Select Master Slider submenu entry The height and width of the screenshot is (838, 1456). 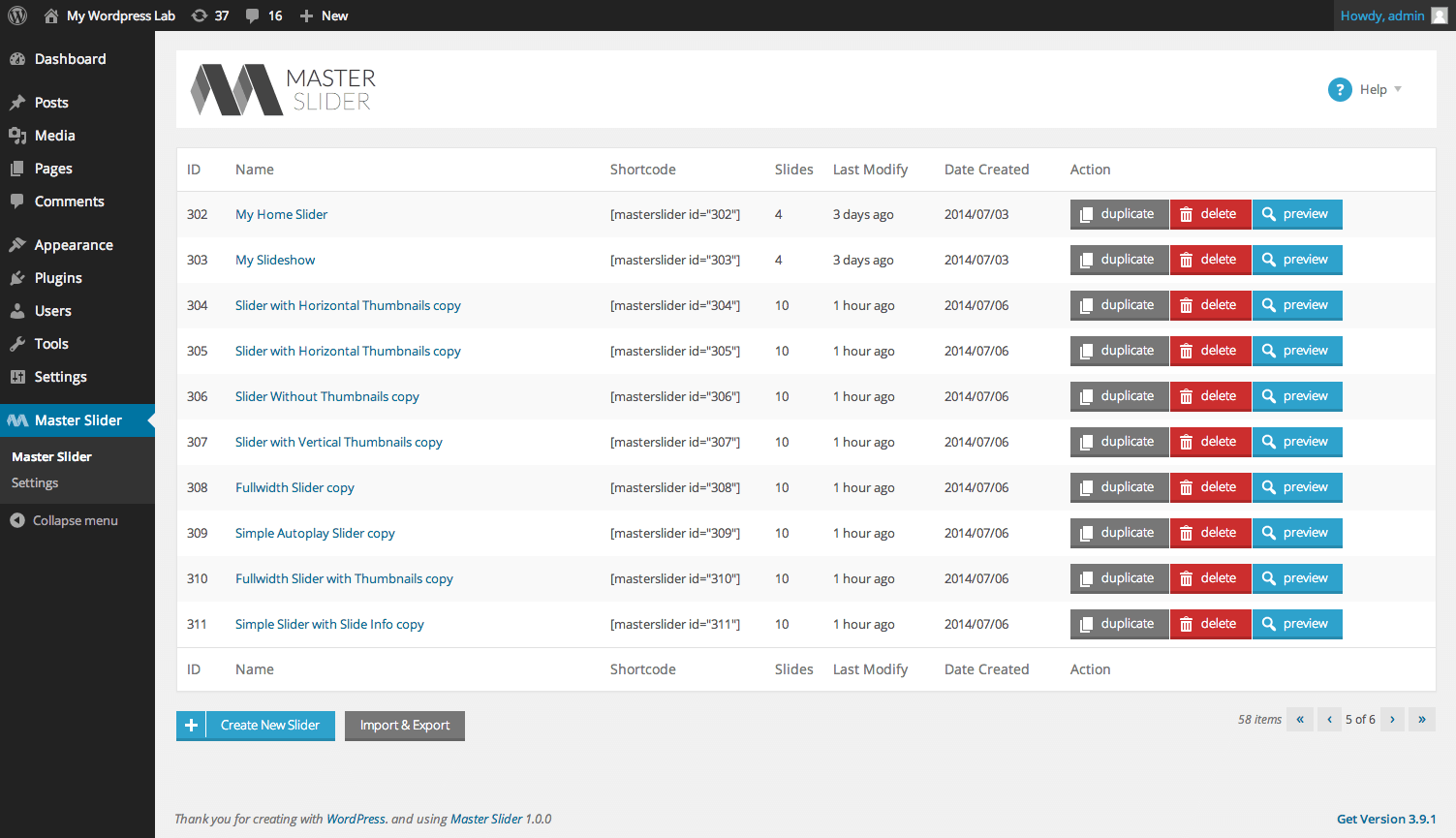pyautogui.click(x=51, y=456)
